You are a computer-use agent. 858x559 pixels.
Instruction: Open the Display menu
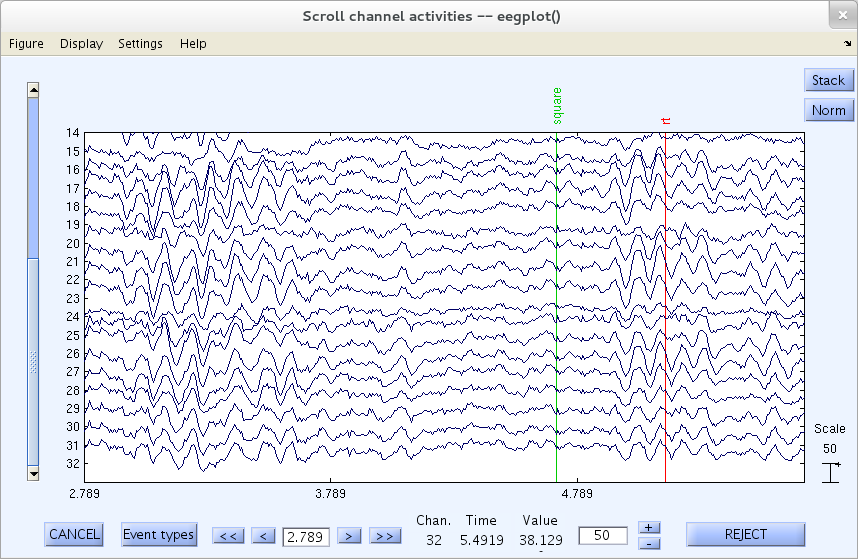coord(81,44)
